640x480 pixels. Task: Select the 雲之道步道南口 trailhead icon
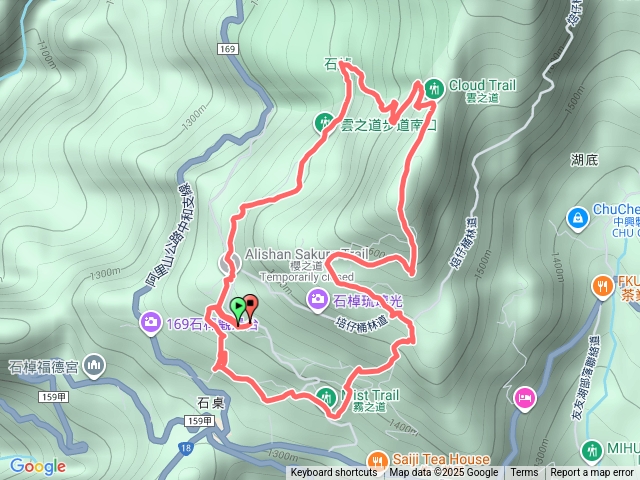click(x=325, y=123)
